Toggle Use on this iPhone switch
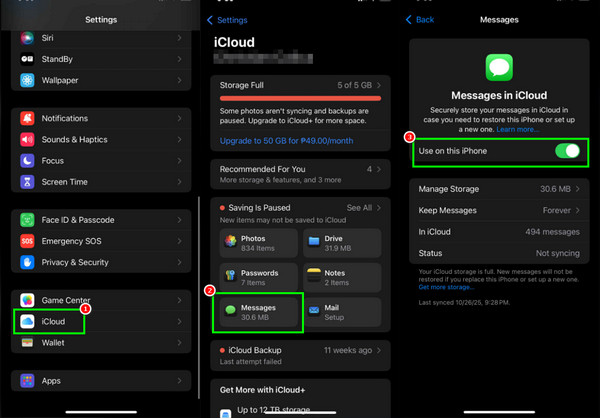The height and width of the screenshot is (418, 600). (x=567, y=151)
